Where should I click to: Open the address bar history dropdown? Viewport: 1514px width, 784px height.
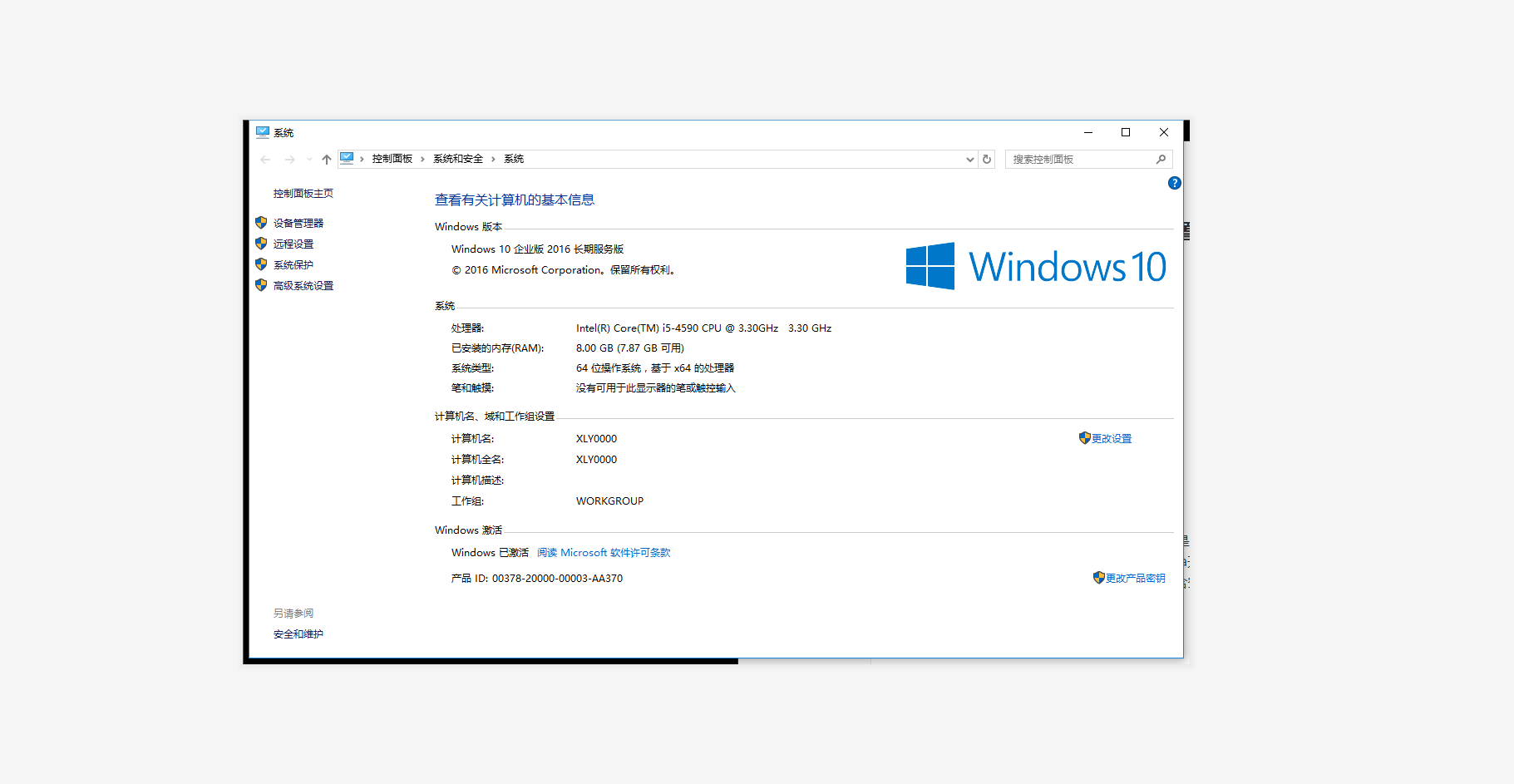click(969, 159)
